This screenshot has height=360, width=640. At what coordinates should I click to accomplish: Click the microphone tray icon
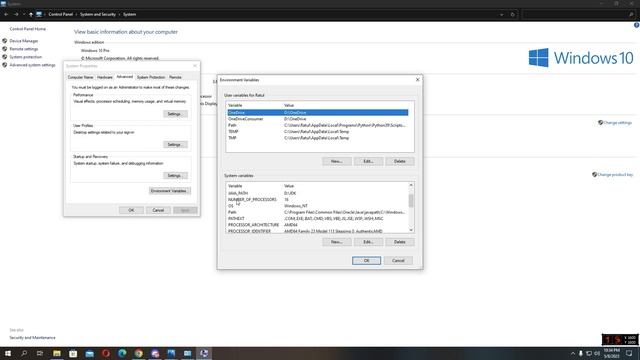tap(580, 353)
